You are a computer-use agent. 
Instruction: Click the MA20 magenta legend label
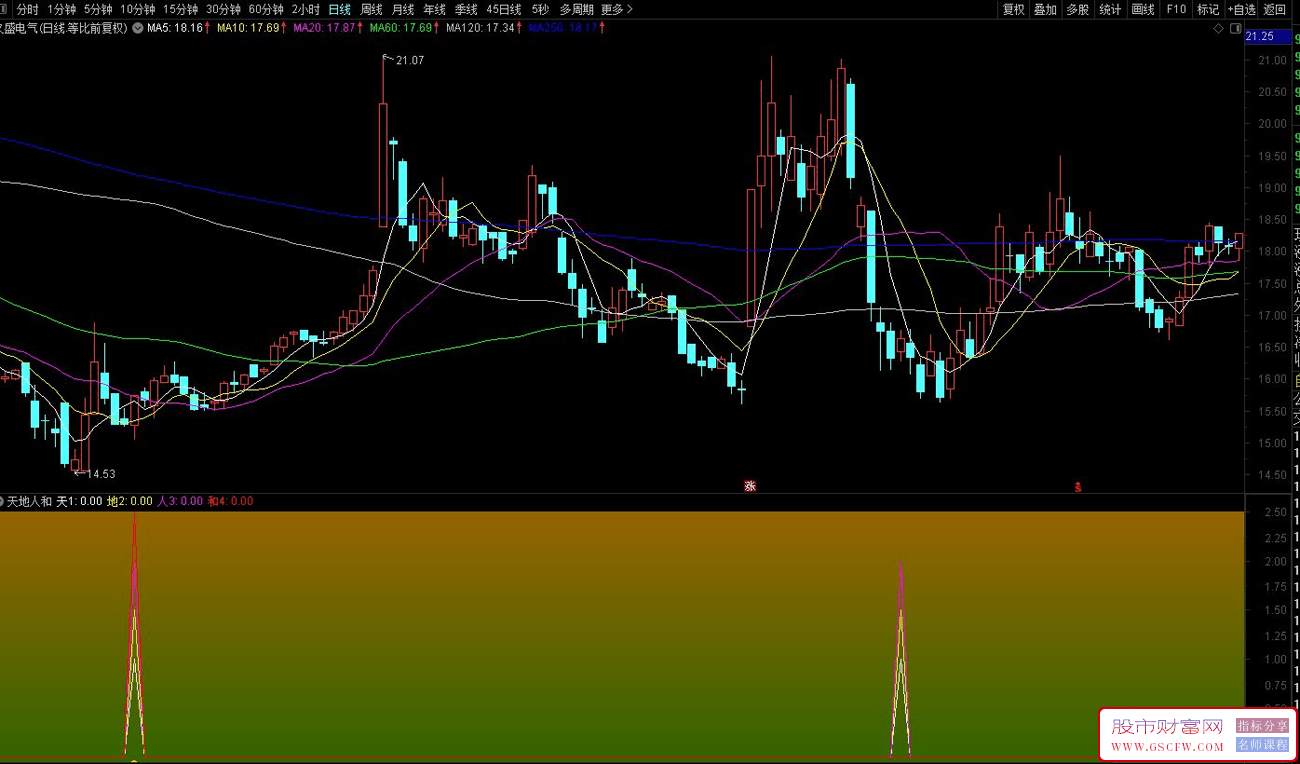click(x=323, y=28)
